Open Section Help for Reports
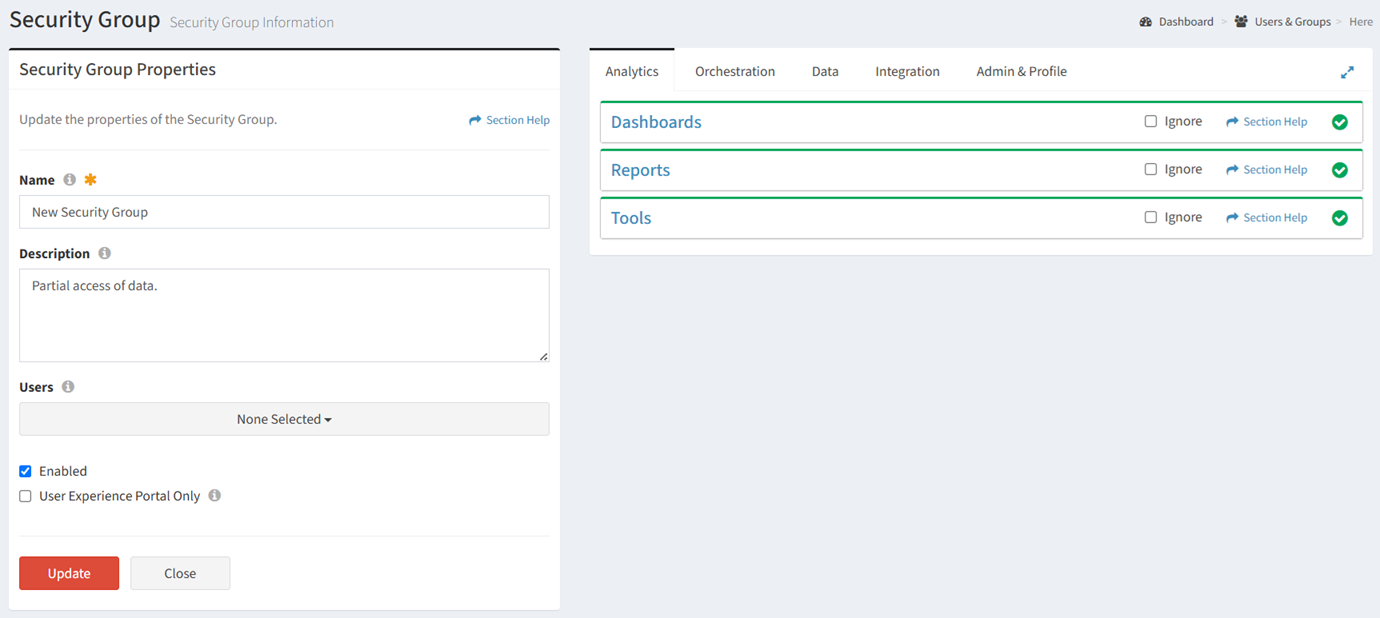1380x618 pixels. [x=1266, y=170]
